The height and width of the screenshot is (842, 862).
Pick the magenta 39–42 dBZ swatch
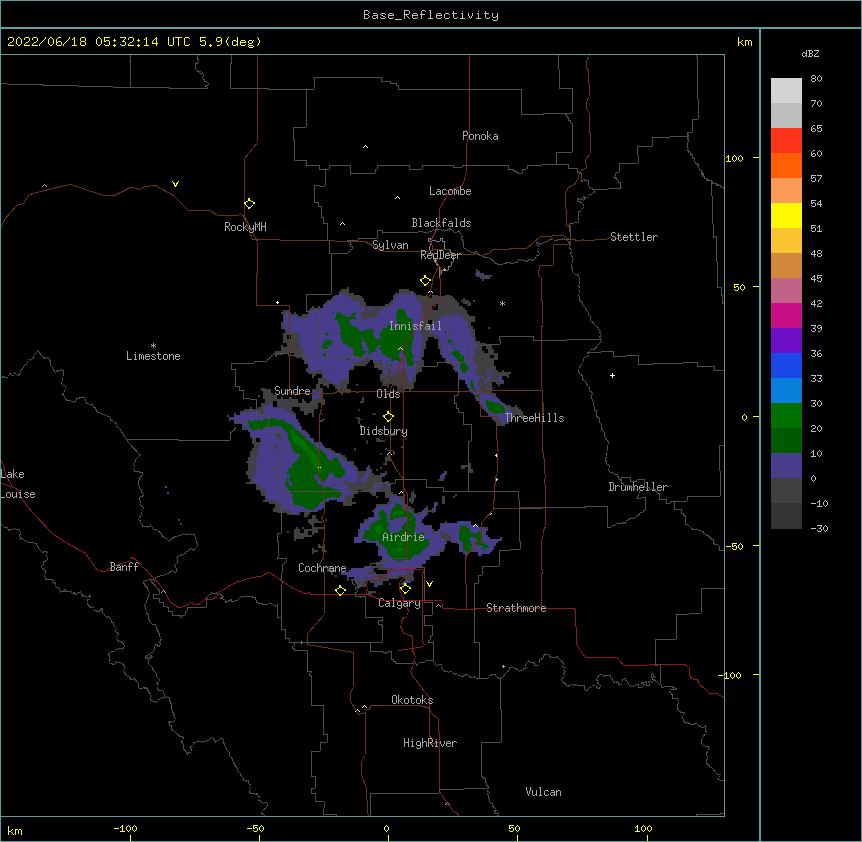click(786, 315)
